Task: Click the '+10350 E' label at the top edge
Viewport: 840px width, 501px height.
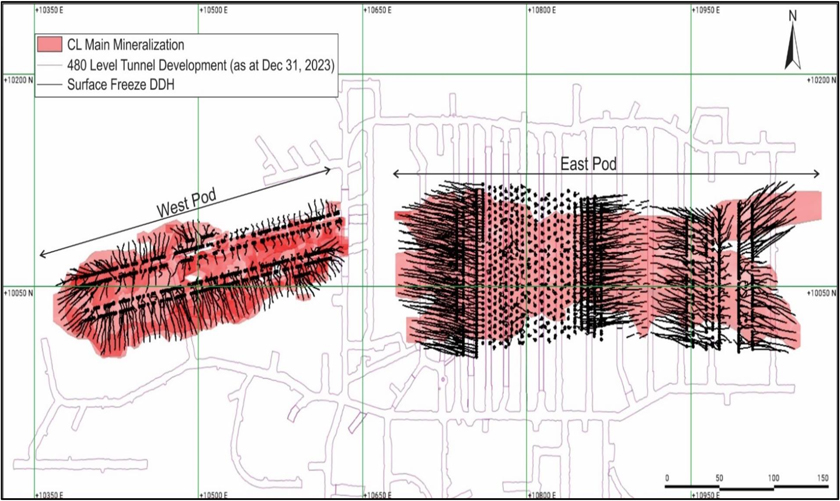Action: pyautogui.click(x=51, y=9)
